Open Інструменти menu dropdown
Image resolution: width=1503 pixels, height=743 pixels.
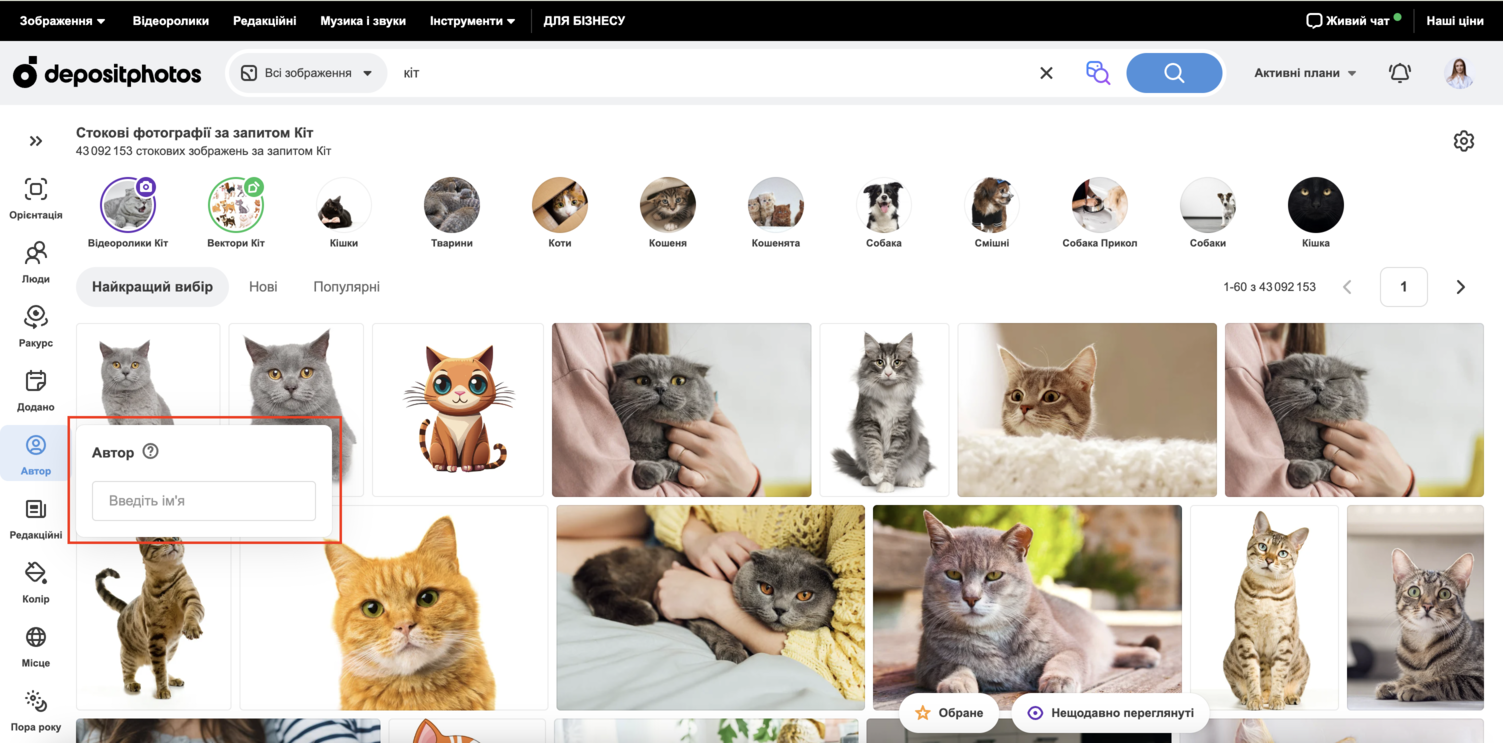[x=472, y=20]
